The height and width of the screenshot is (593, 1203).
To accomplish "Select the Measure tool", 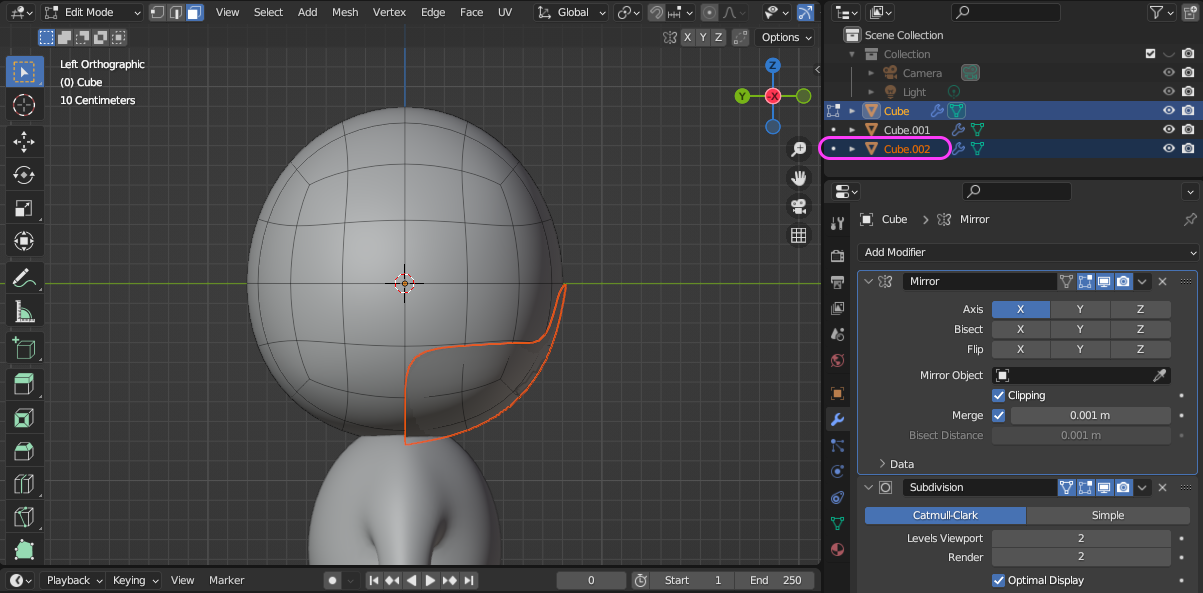I will pos(24,312).
